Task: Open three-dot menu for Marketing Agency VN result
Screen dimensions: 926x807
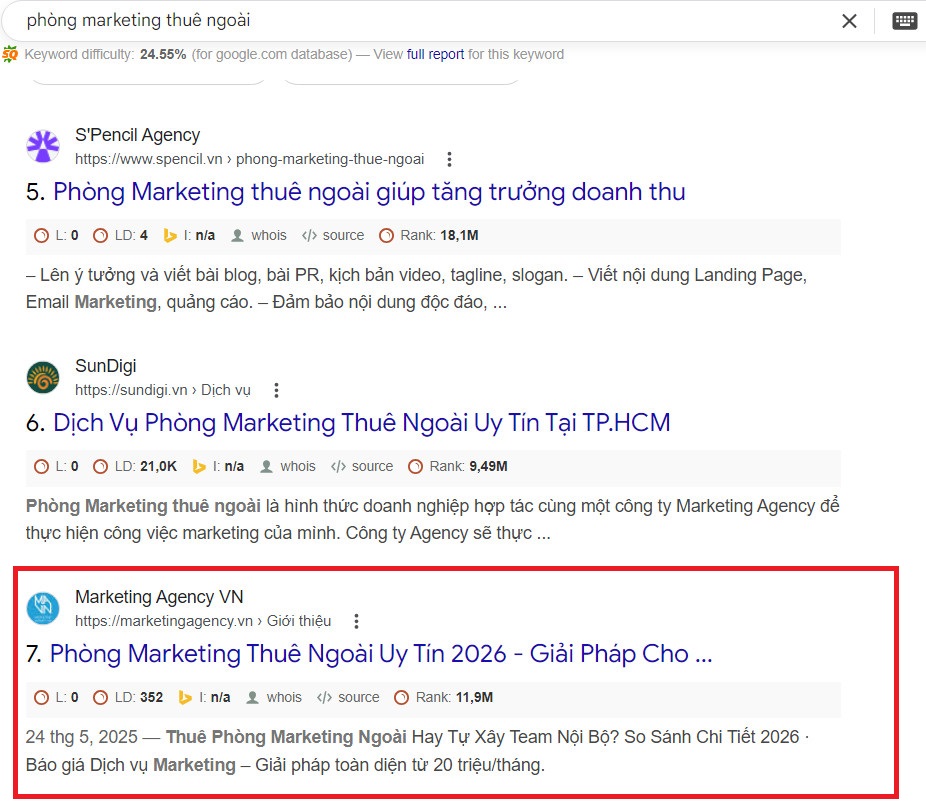Action: [356, 621]
